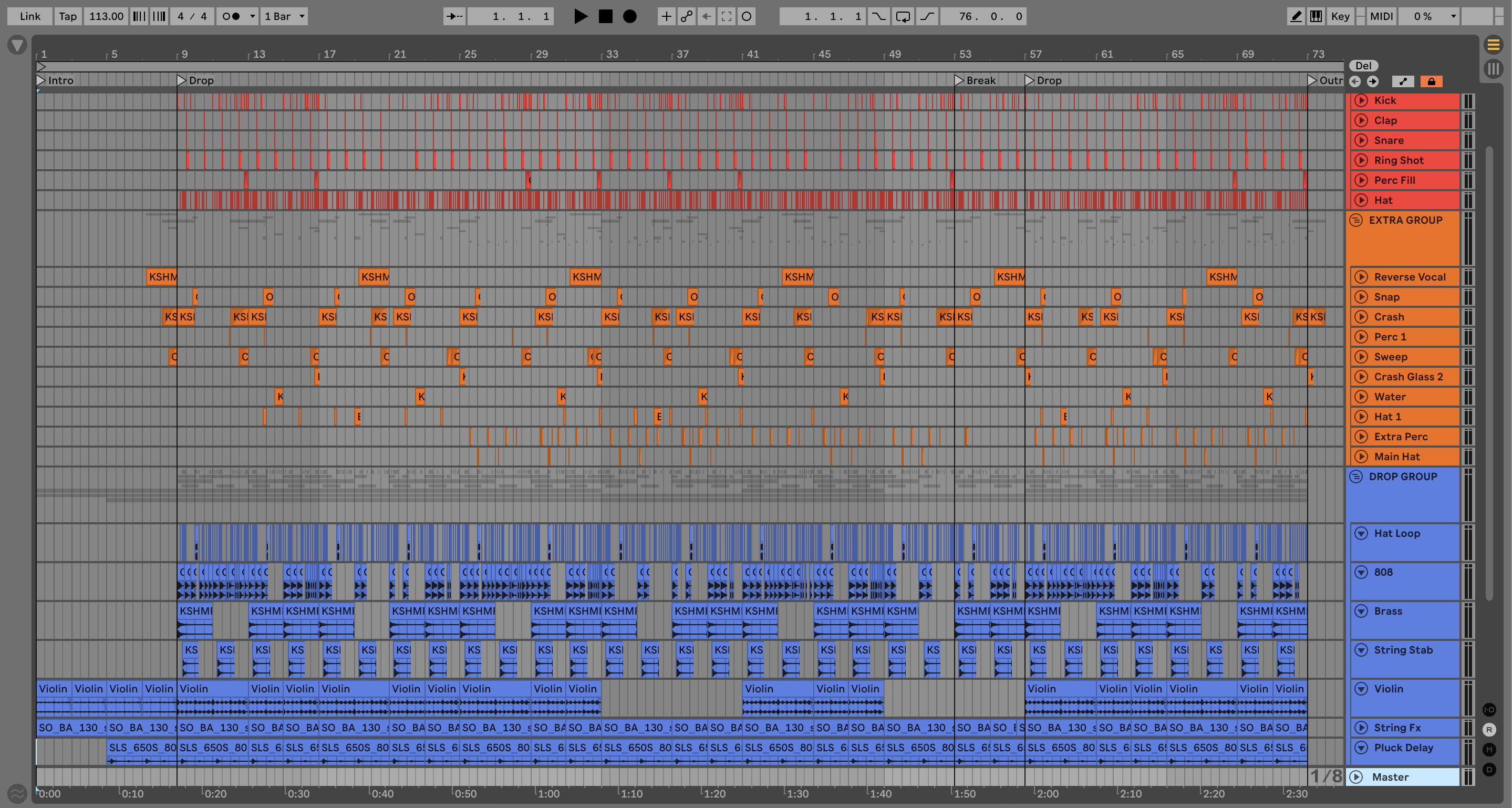
Task: Toggle the Loop switch in transport
Action: pos(903,16)
